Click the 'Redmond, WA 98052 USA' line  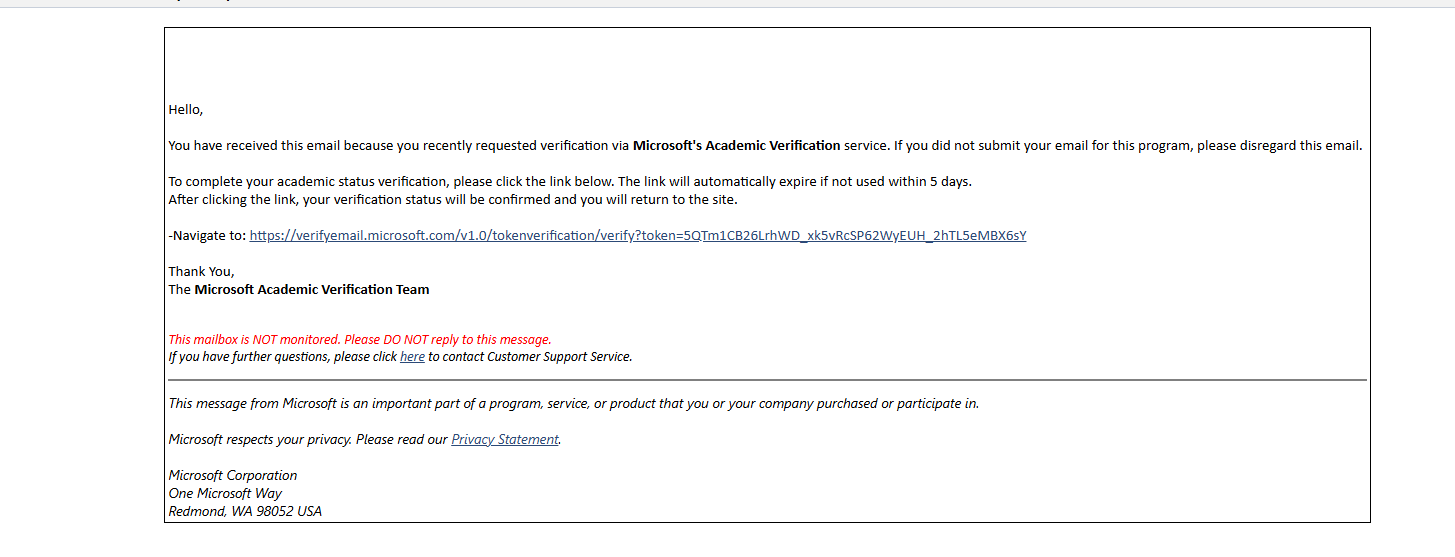245,512
